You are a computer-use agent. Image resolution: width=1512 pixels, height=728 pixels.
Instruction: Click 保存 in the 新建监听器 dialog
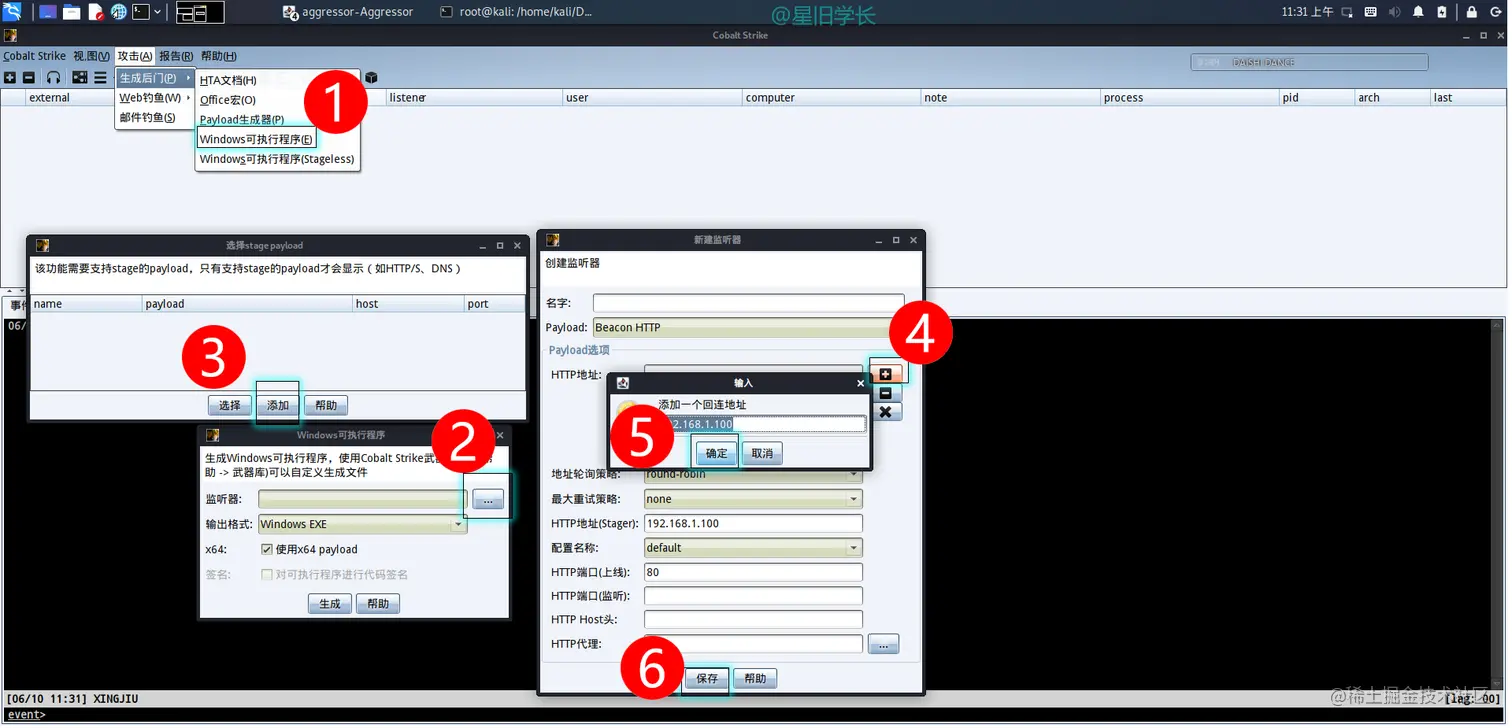click(x=707, y=678)
